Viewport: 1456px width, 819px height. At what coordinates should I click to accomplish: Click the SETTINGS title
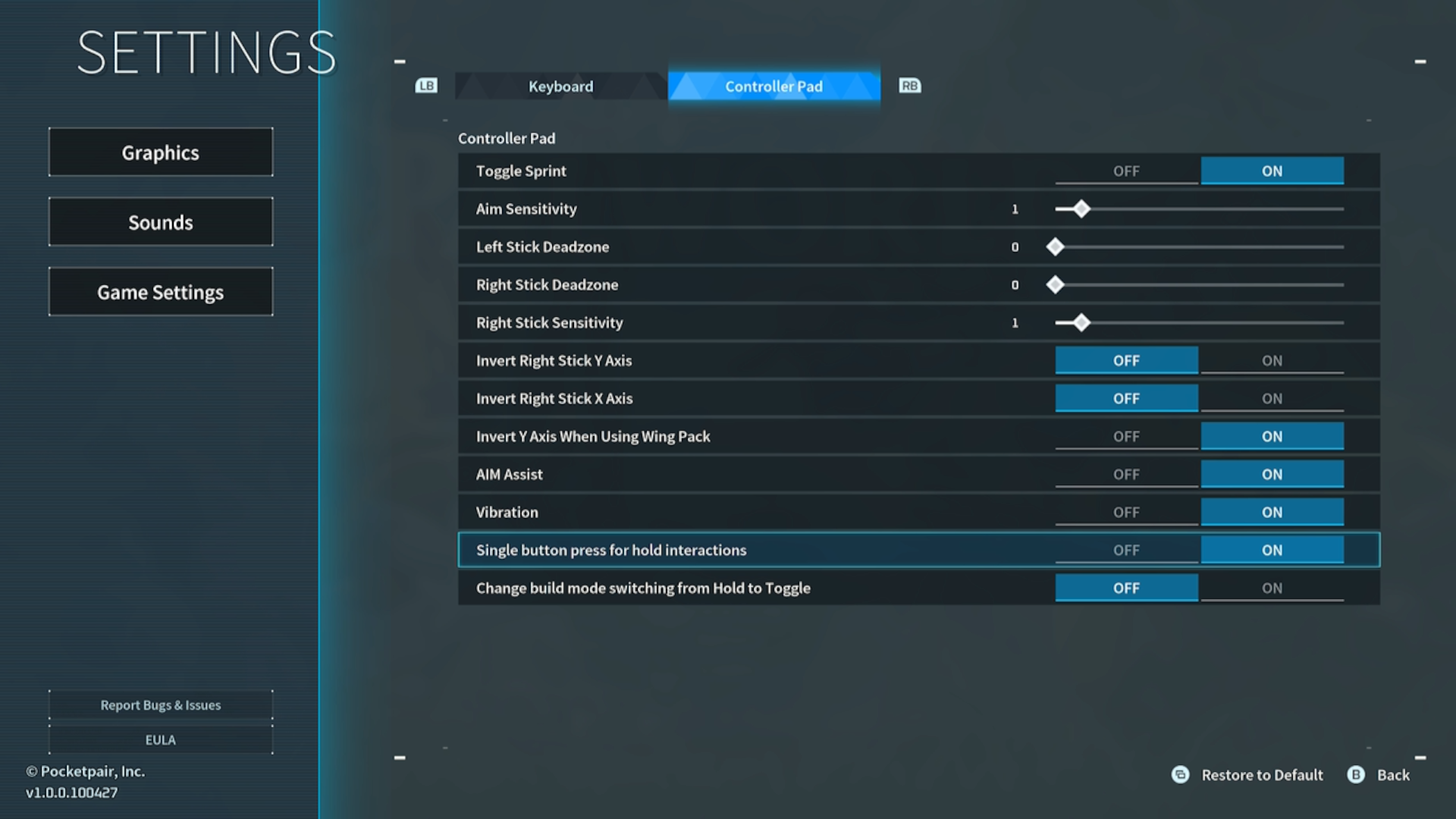point(206,53)
